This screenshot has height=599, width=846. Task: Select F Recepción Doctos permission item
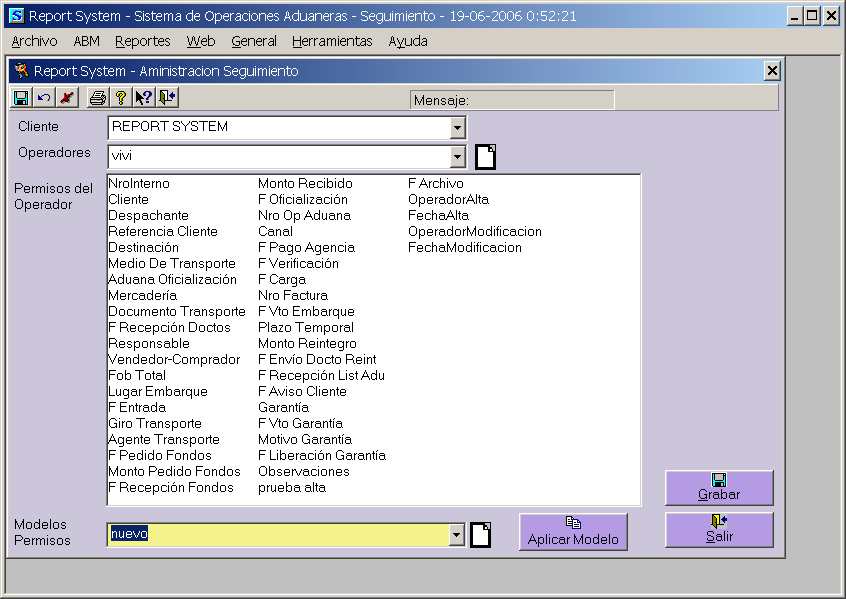pyautogui.click(x=169, y=328)
